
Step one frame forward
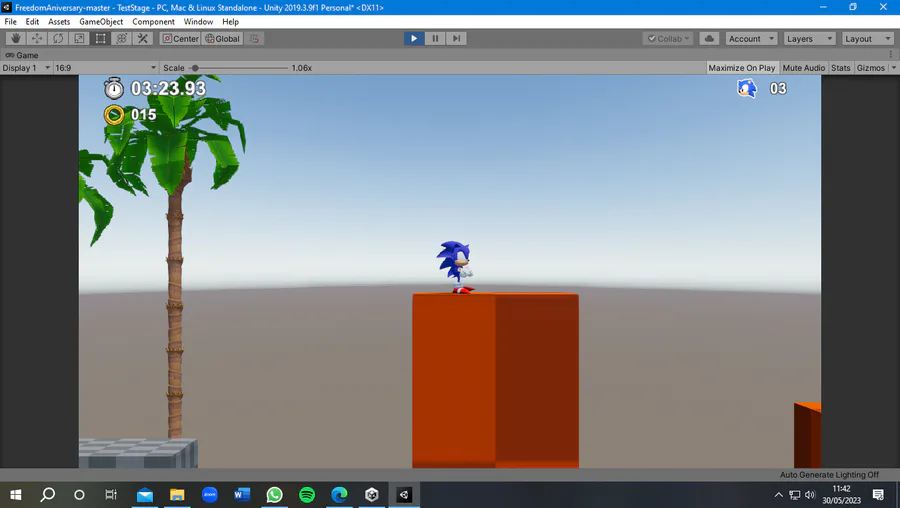coord(456,38)
